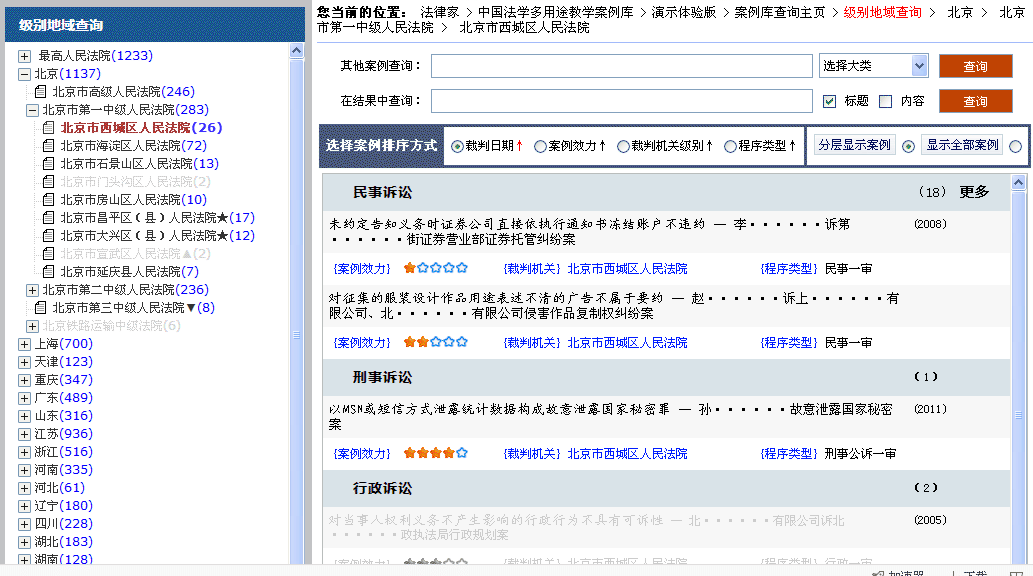This screenshot has width=1033, height=576.
Task: Open the 侵害作品复制权纠纷案 case title
Action: pos(613,306)
